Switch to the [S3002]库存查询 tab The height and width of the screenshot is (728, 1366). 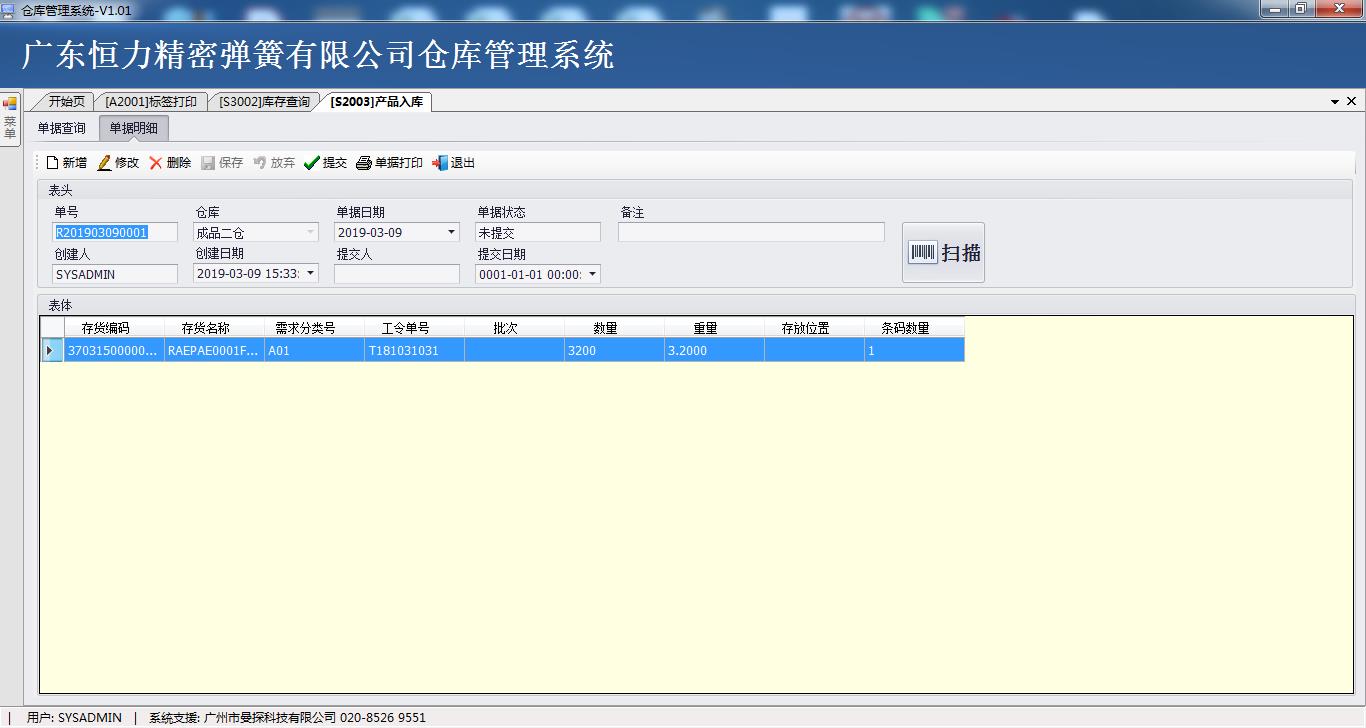(264, 101)
